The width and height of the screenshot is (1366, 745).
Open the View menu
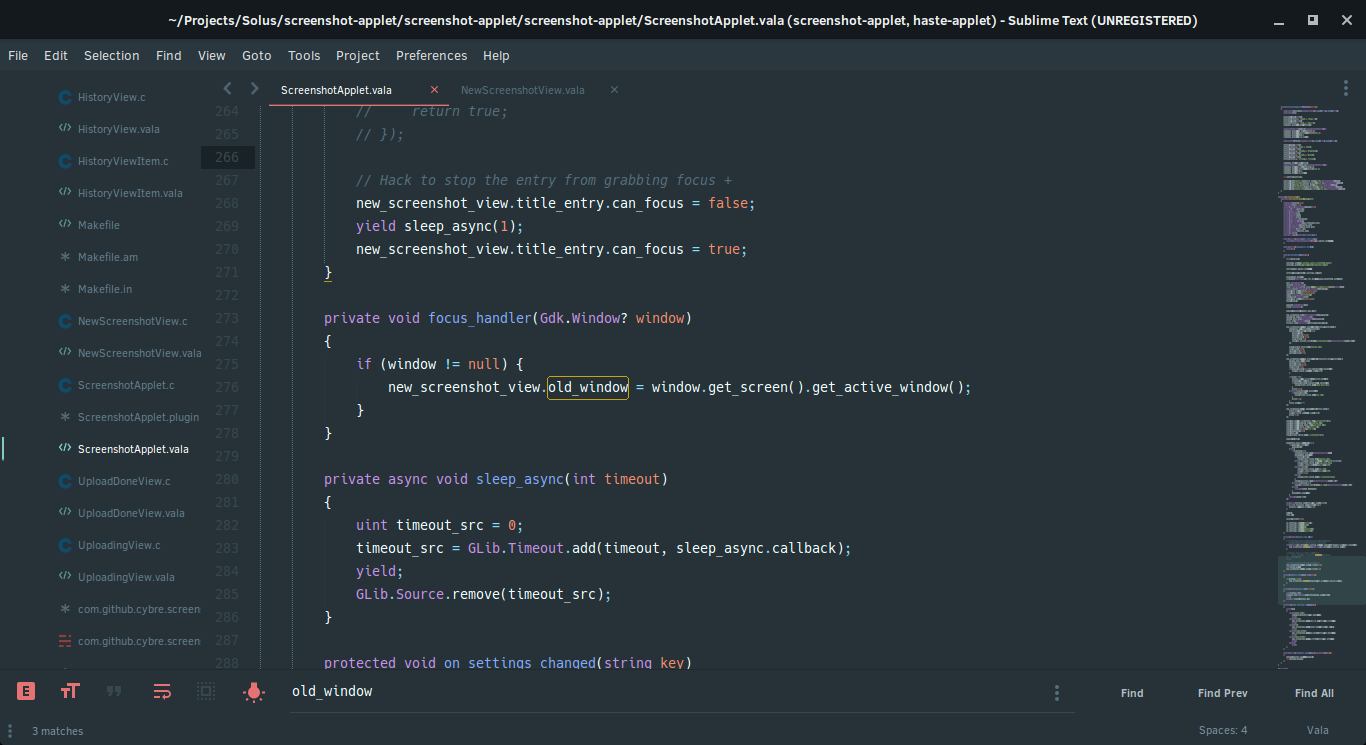[212, 56]
